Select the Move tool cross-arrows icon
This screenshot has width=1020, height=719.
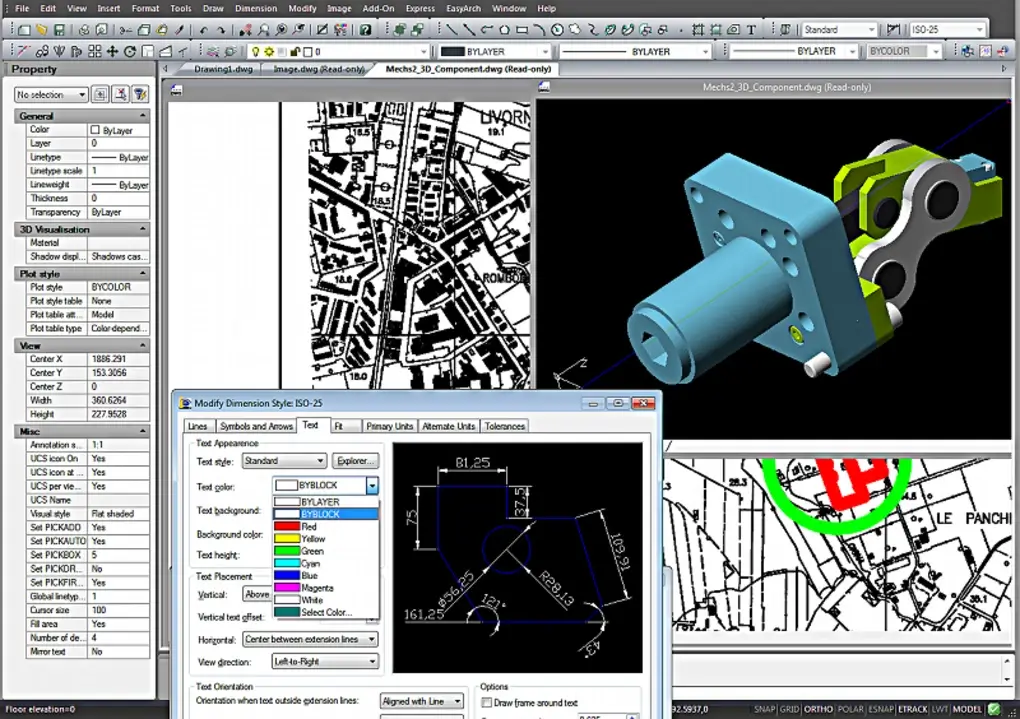point(112,51)
